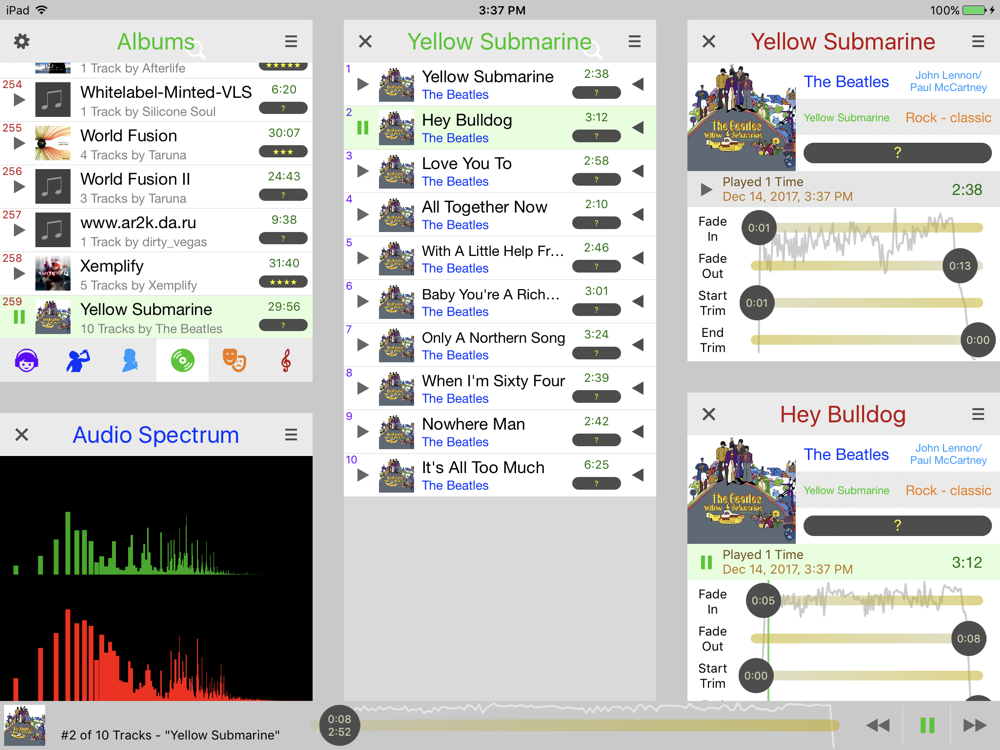The height and width of the screenshot is (750, 1000).
Task: Open details arrow for With A Little Help
Action: (x=638, y=258)
